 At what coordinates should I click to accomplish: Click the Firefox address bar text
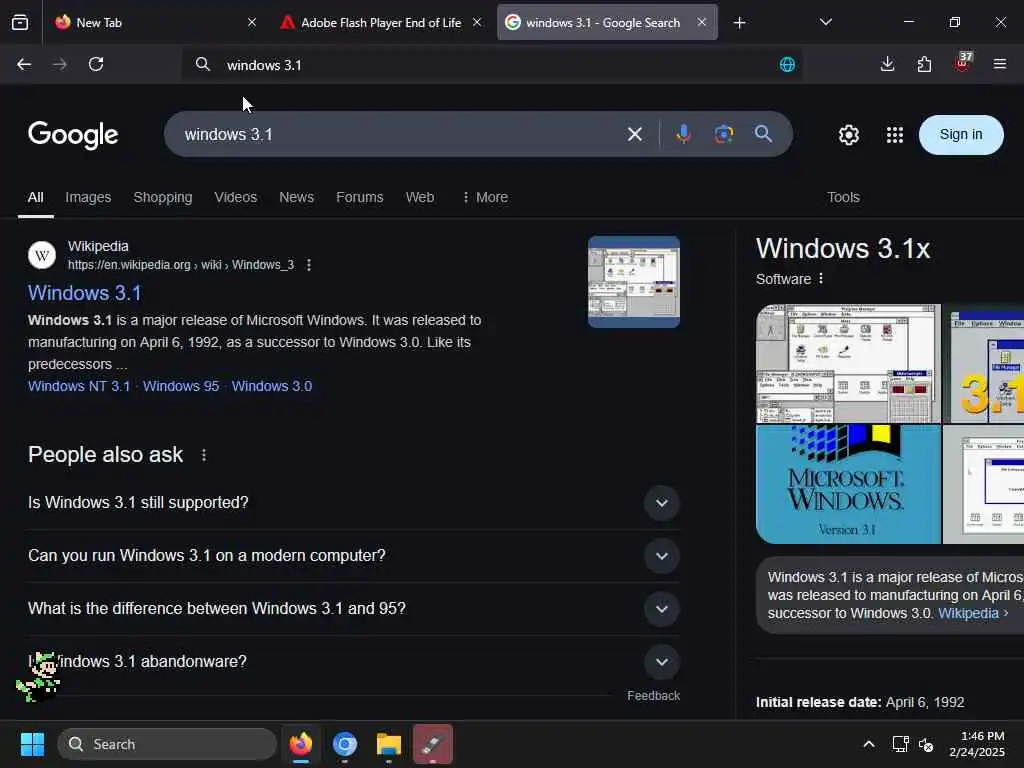pyautogui.click(x=264, y=65)
